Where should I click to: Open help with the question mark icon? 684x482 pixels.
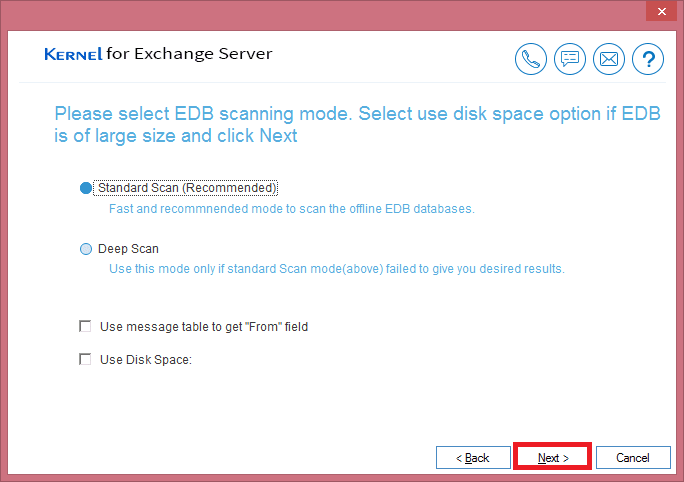click(x=648, y=59)
